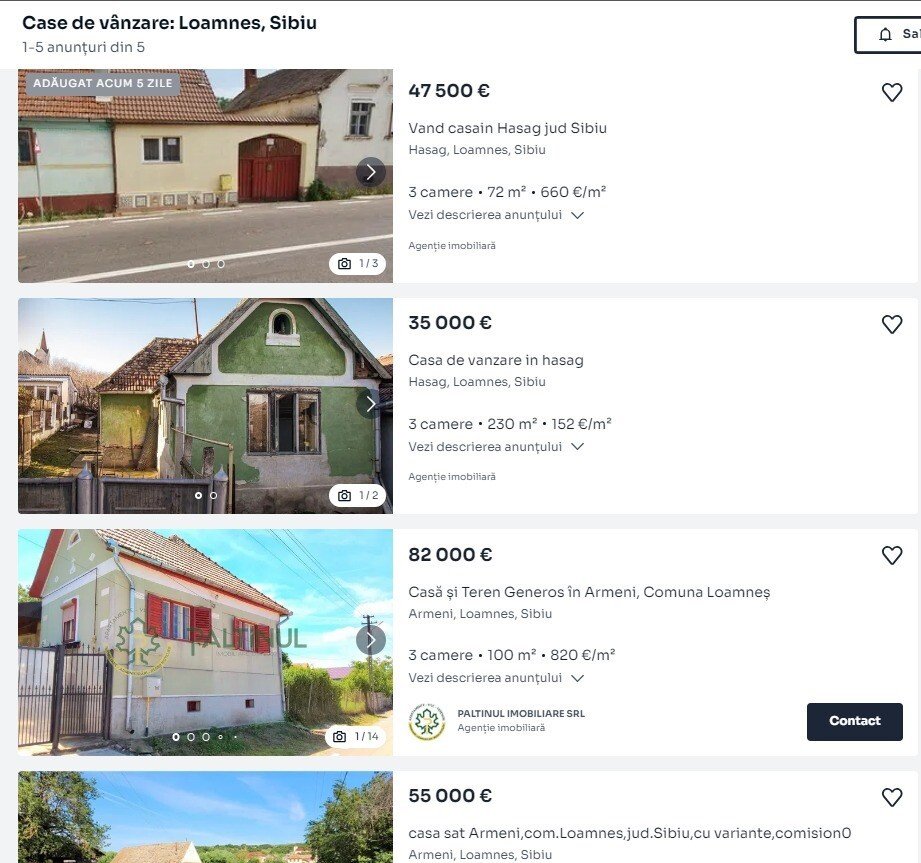Show next photo of green Hasag house
The width and height of the screenshot is (921, 863).
pyautogui.click(x=371, y=404)
